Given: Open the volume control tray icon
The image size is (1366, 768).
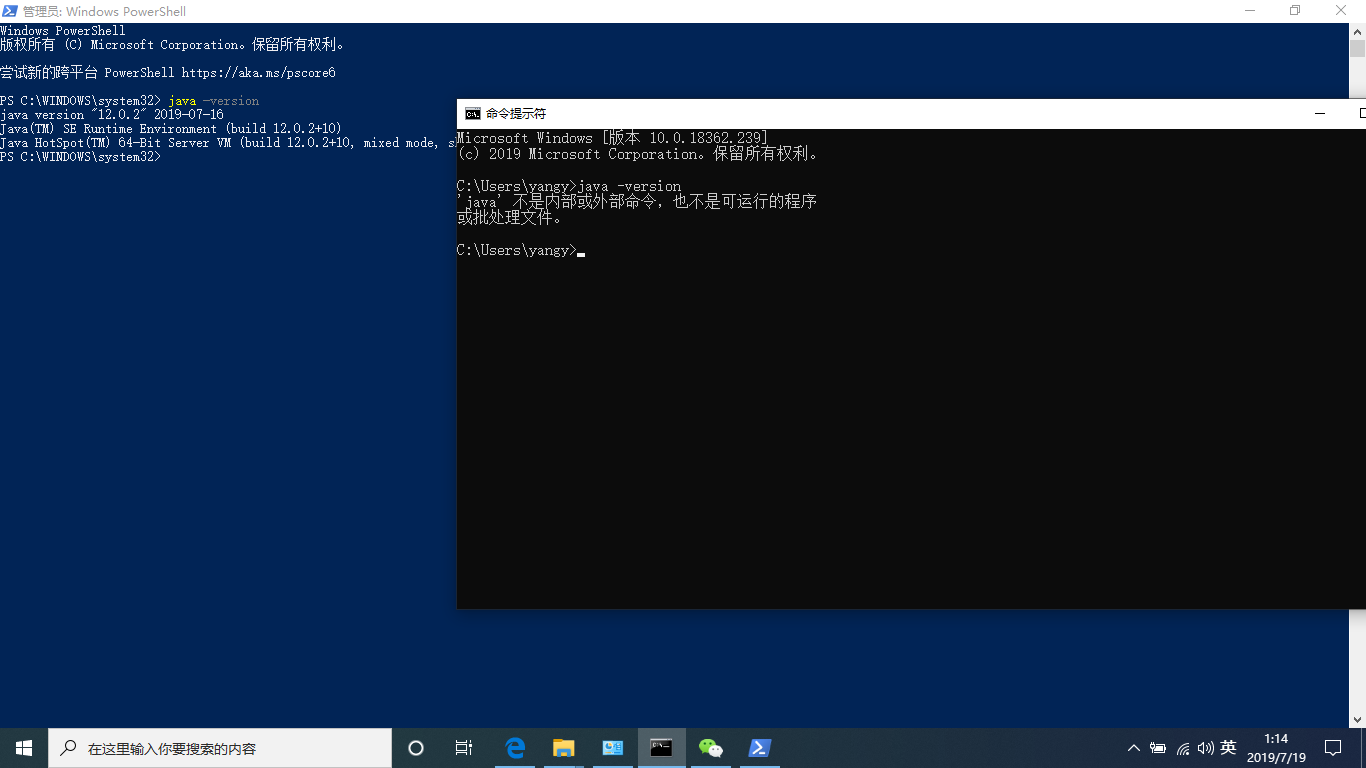Looking at the screenshot, I should 1205,748.
